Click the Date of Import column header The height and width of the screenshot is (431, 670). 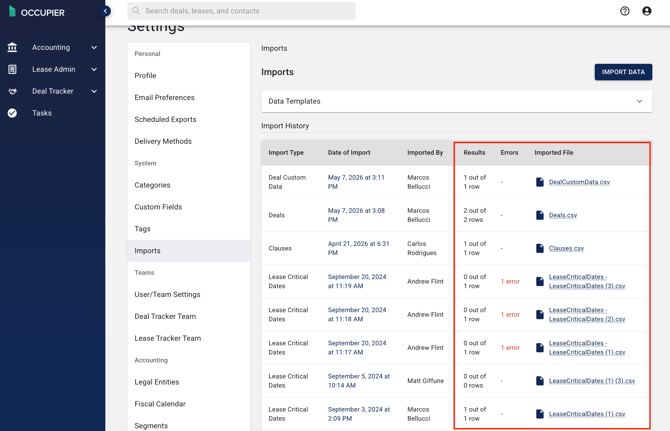pos(349,152)
